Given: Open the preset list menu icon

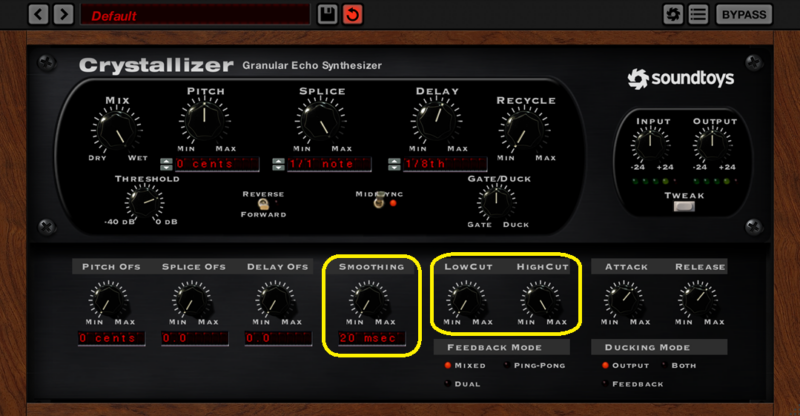Looking at the screenshot, I should coord(698,14).
